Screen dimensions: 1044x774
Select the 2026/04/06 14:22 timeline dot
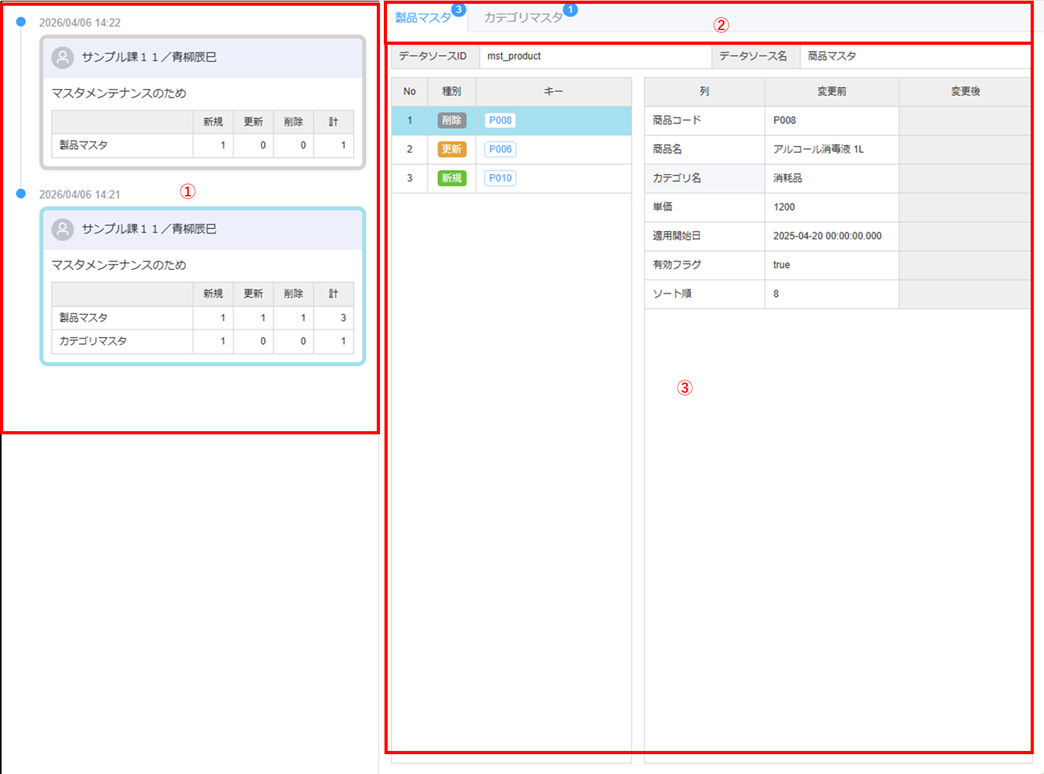(x=21, y=22)
